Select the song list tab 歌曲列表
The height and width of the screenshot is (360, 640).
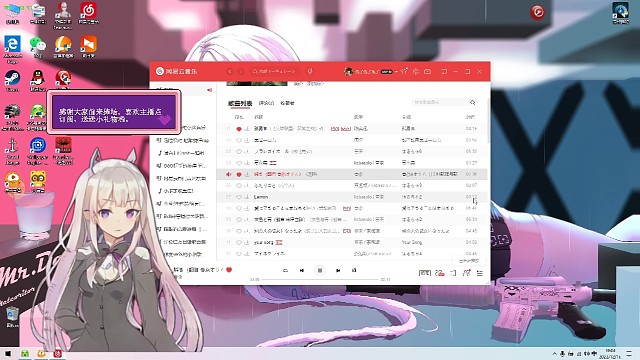click(x=240, y=103)
